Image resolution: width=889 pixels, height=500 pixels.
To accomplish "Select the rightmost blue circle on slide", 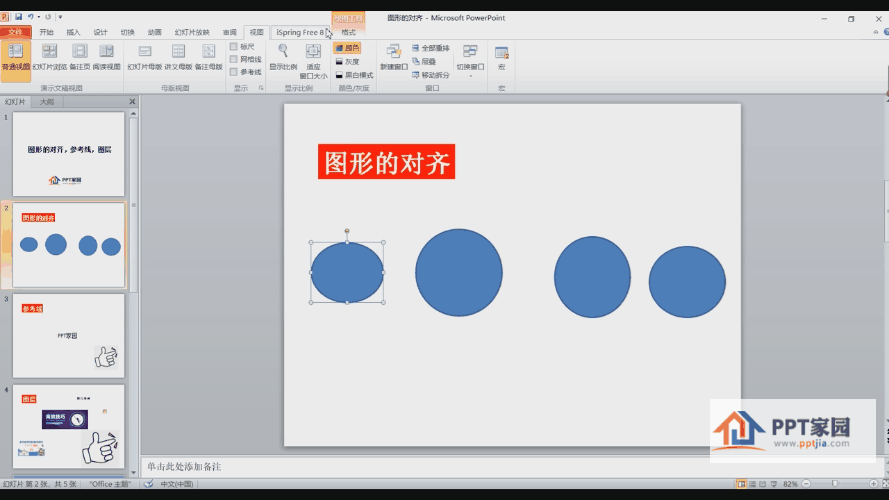I will pos(687,282).
